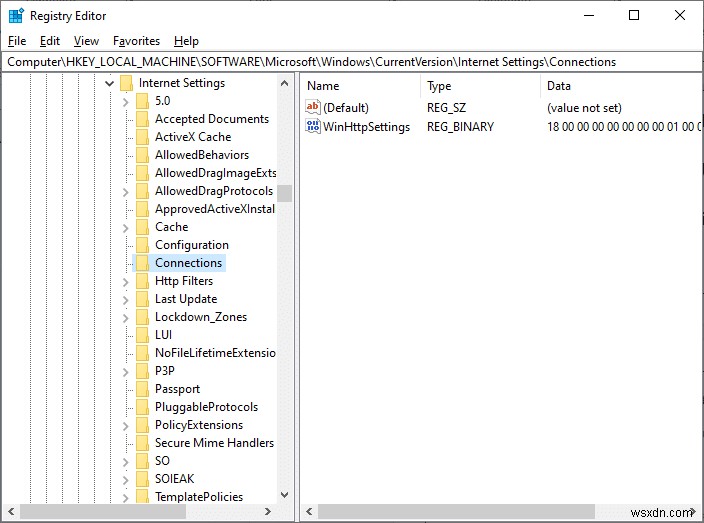Click the Secure Mime Handlers folder icon
The height and width of the screenshot is (523, 704).
143,443
